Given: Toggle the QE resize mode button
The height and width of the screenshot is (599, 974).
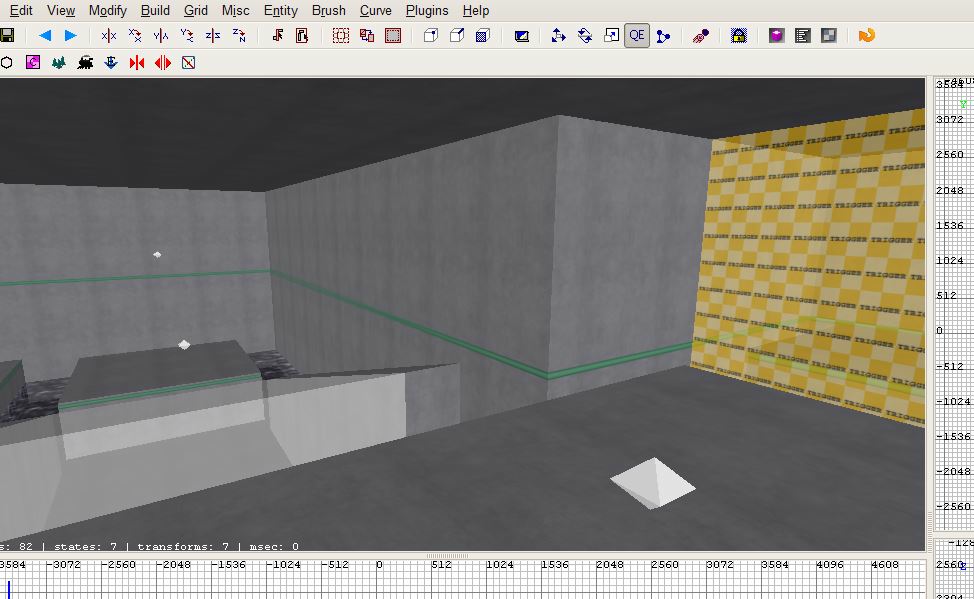Looking at the screenshot, I should [x=637, y=36].
